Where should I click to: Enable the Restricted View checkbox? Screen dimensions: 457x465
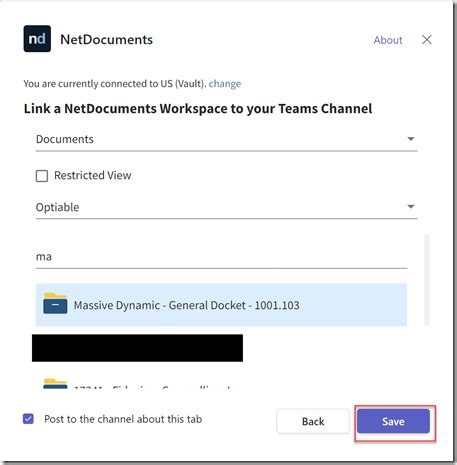tap(42, 176)
